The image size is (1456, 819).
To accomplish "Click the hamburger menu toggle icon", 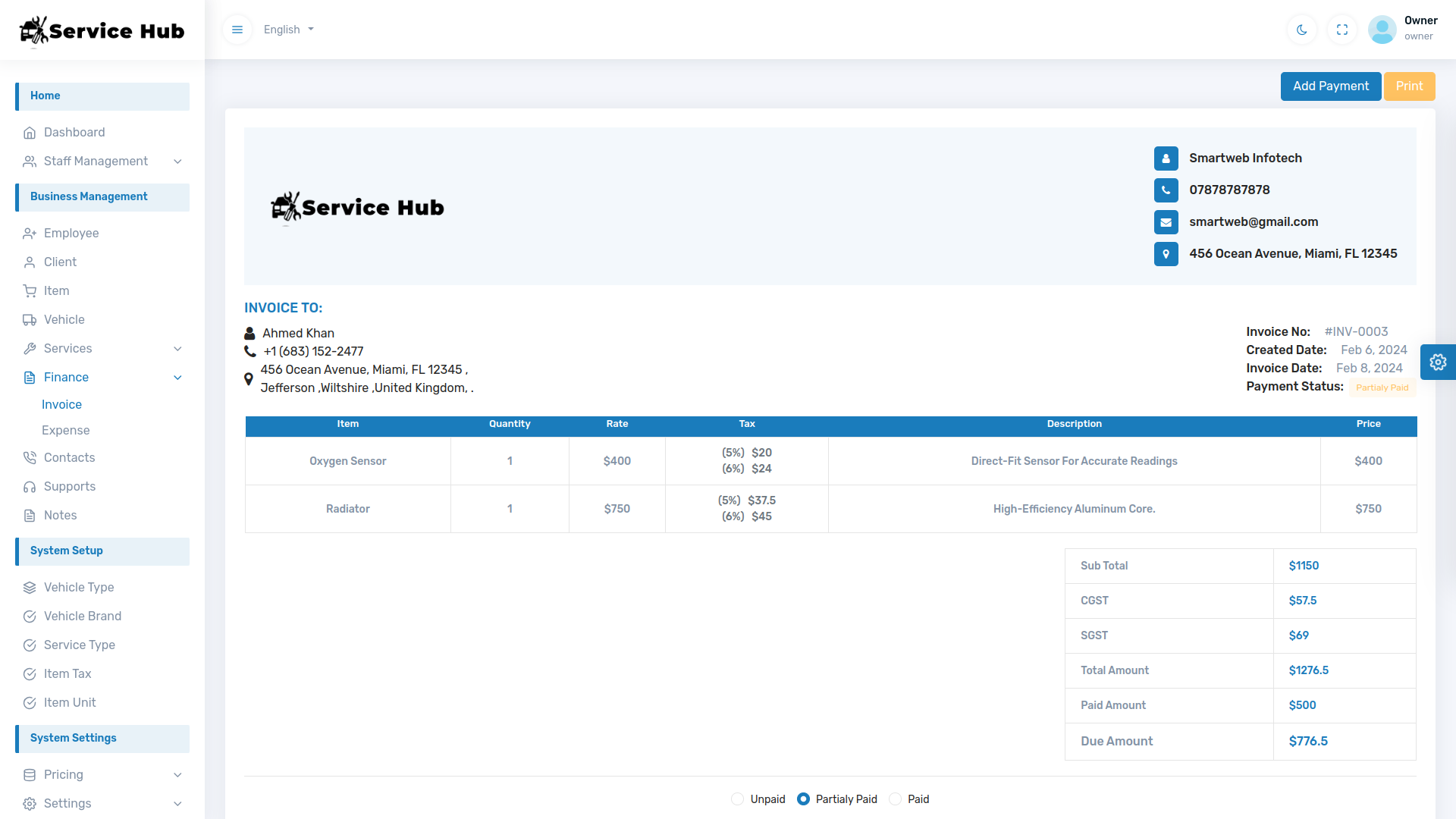I will tap(237, 30).
